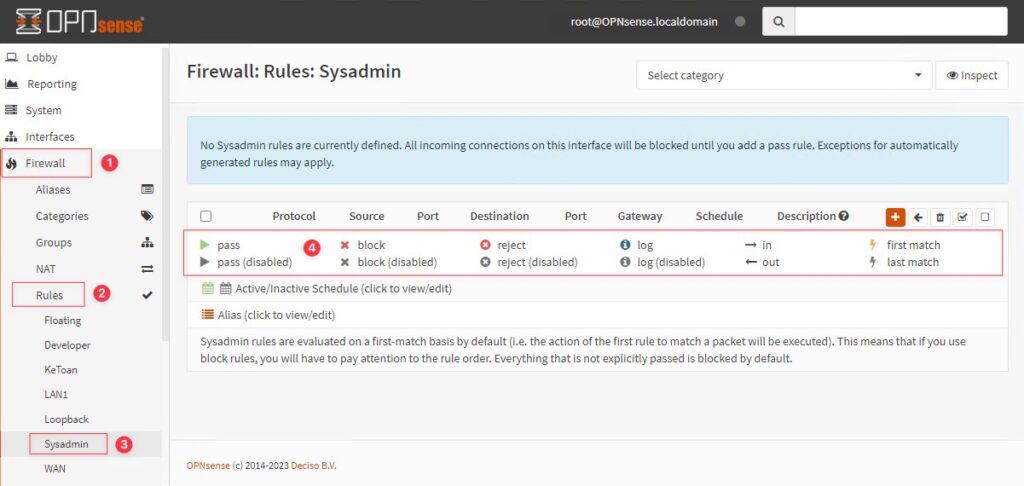The height and width of the screenshot is (486, 1024).
Task: Click the OPNsense footer link
Action: pos(208,466)
